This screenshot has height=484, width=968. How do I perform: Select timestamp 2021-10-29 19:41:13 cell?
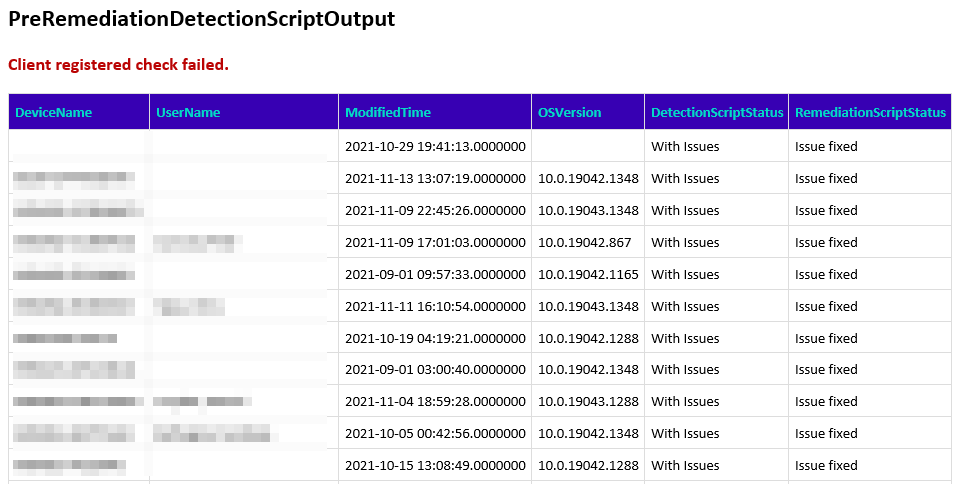coord(435,147)
